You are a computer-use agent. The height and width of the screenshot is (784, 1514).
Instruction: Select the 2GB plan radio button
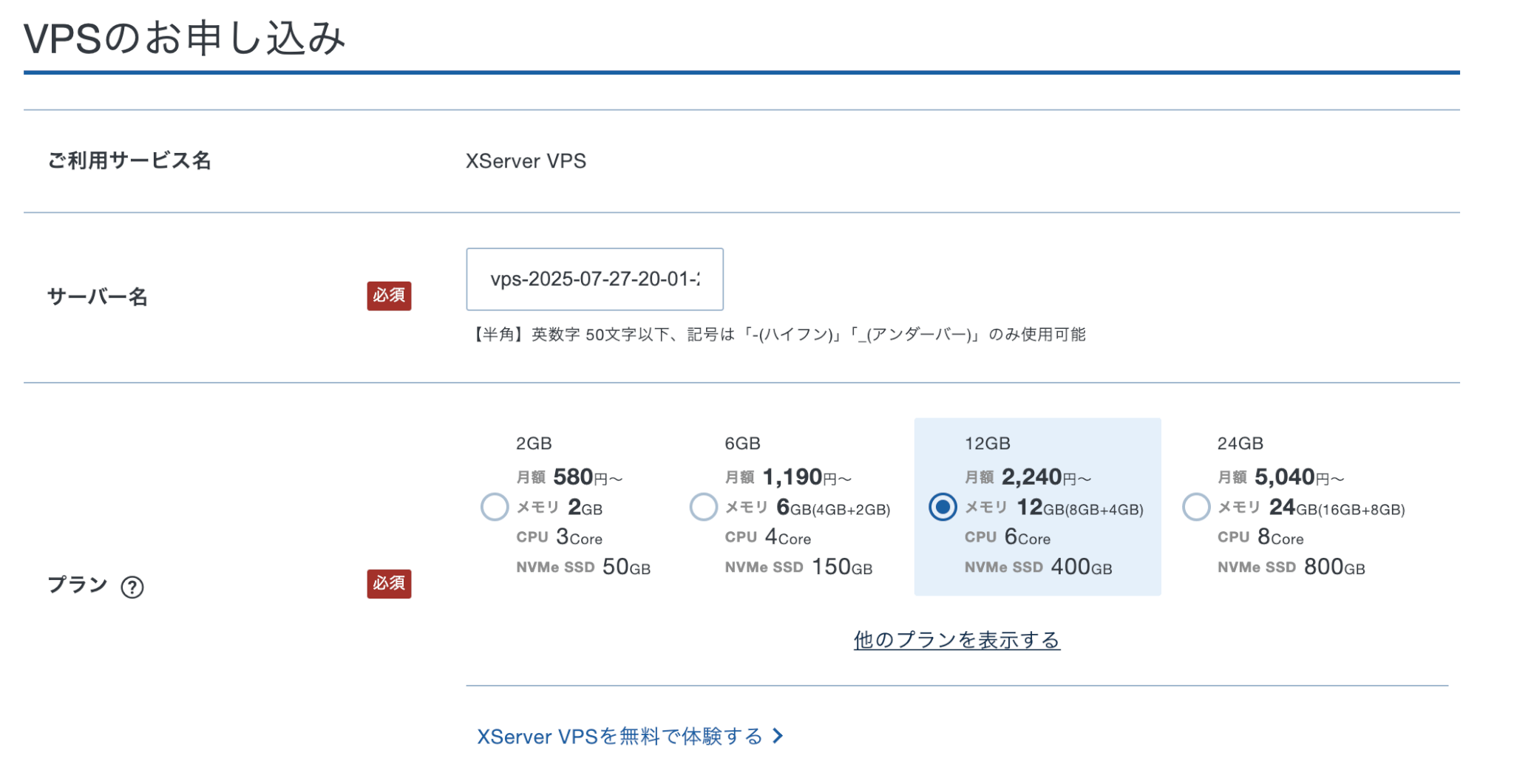click(495, 508)
